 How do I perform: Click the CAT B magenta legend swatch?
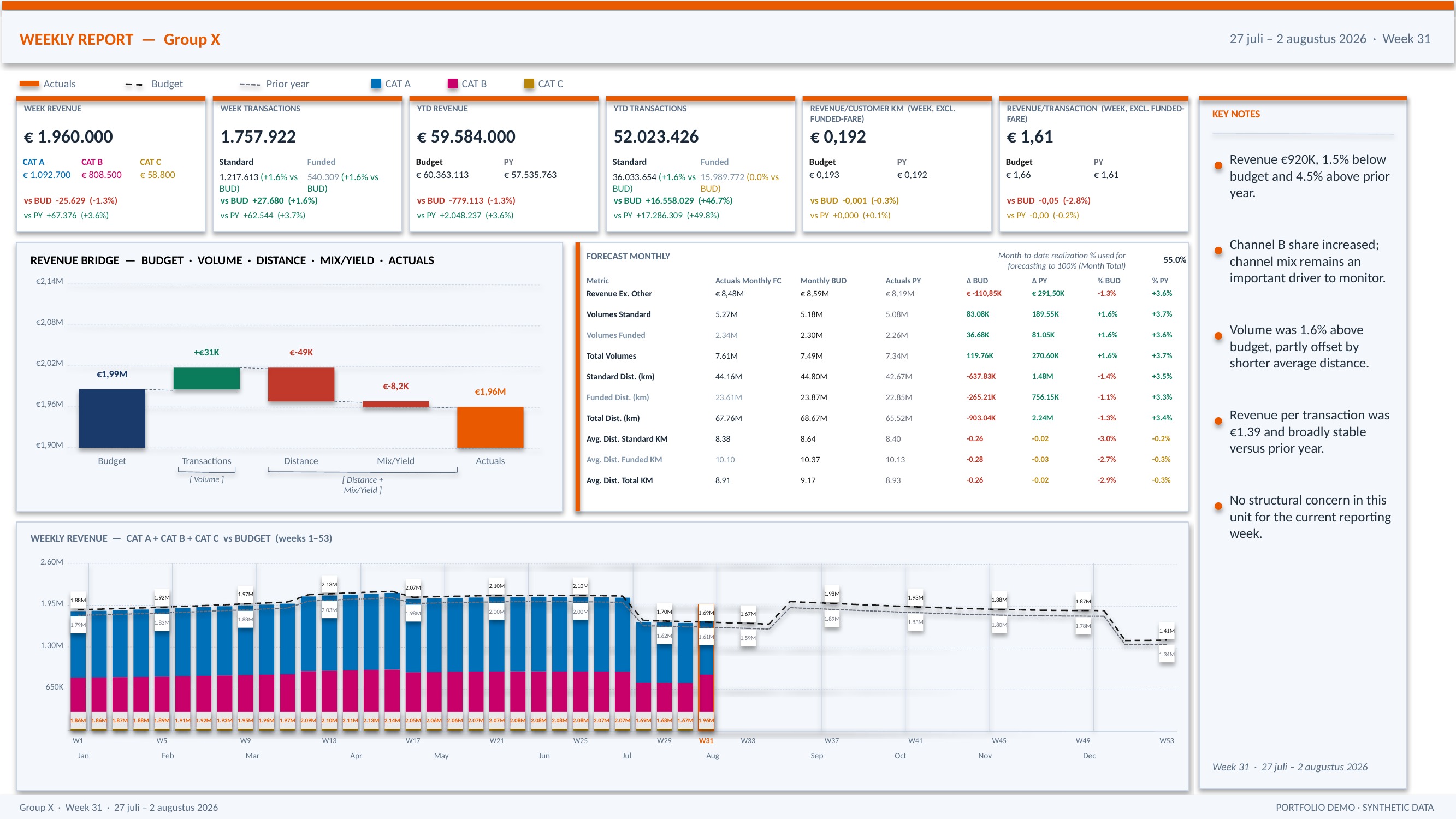(x=452, y=84)
